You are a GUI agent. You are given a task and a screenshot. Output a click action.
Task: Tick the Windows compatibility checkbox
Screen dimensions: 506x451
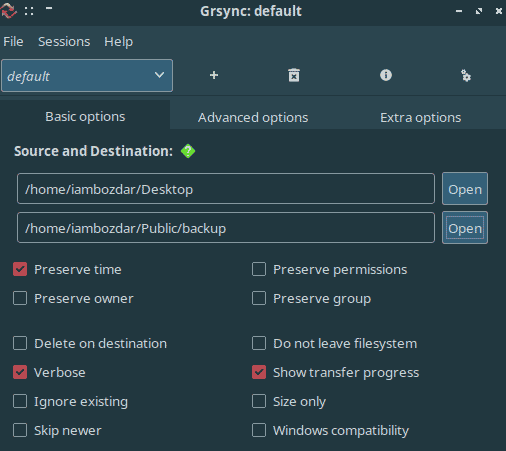point(259,430)
